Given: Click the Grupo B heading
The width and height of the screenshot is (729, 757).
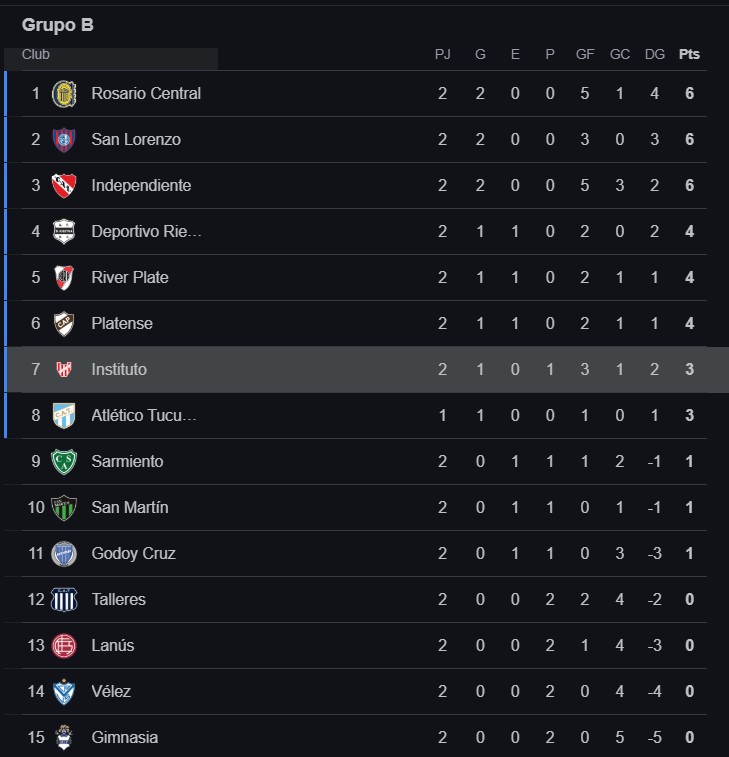Looking at the screenshot, I should 57,25.
